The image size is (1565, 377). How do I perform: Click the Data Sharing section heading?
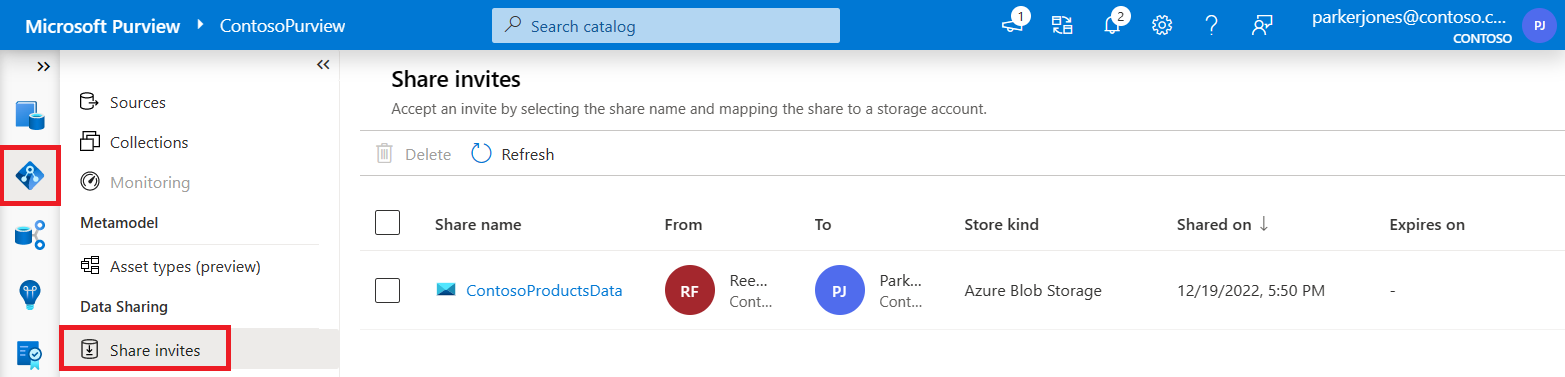pyautogui.click(x=124, y=306)
